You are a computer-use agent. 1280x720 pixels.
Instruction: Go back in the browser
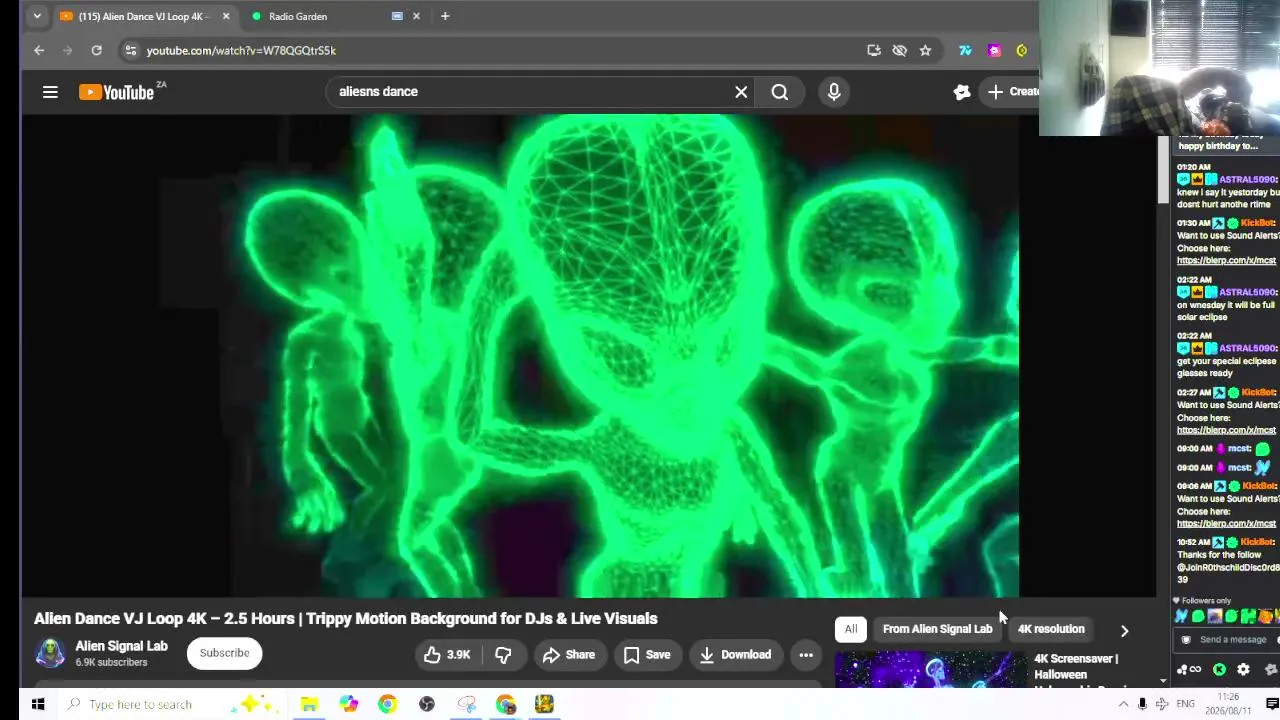39,50
